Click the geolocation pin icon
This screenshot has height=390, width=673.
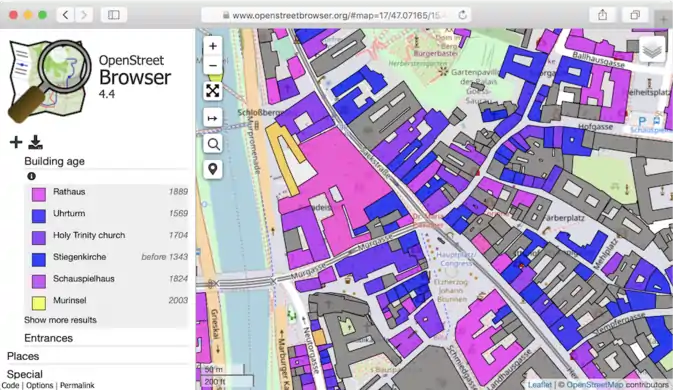(213, 169)
